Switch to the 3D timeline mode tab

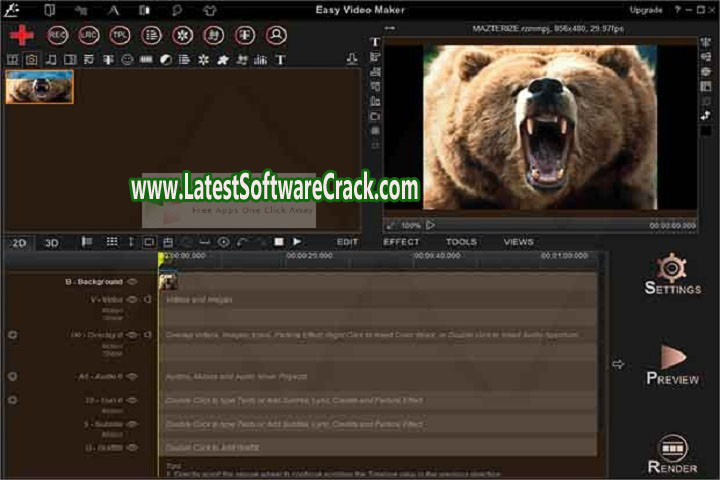(51, 242)
